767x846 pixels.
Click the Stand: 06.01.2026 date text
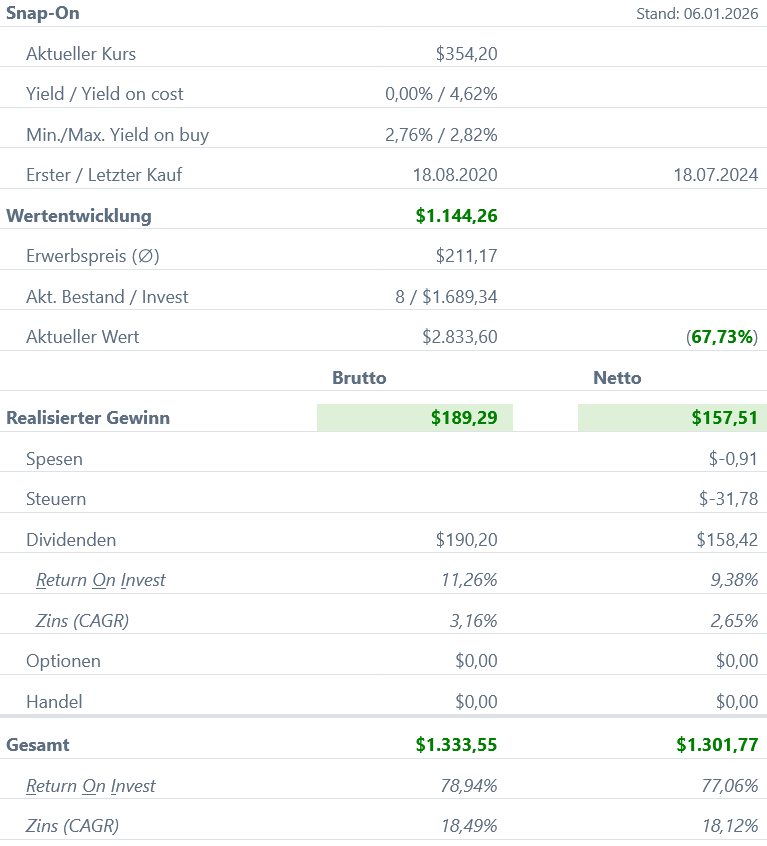[697, 14]
